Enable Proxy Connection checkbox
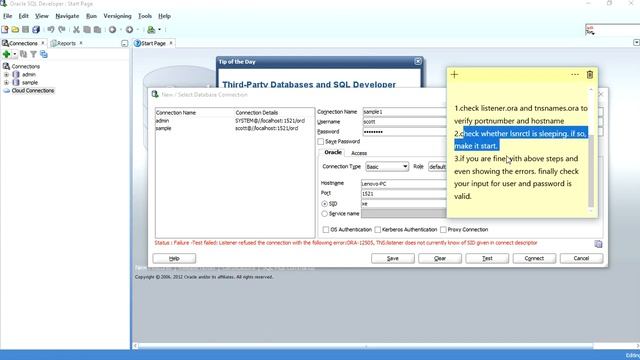 pos(443,230)
